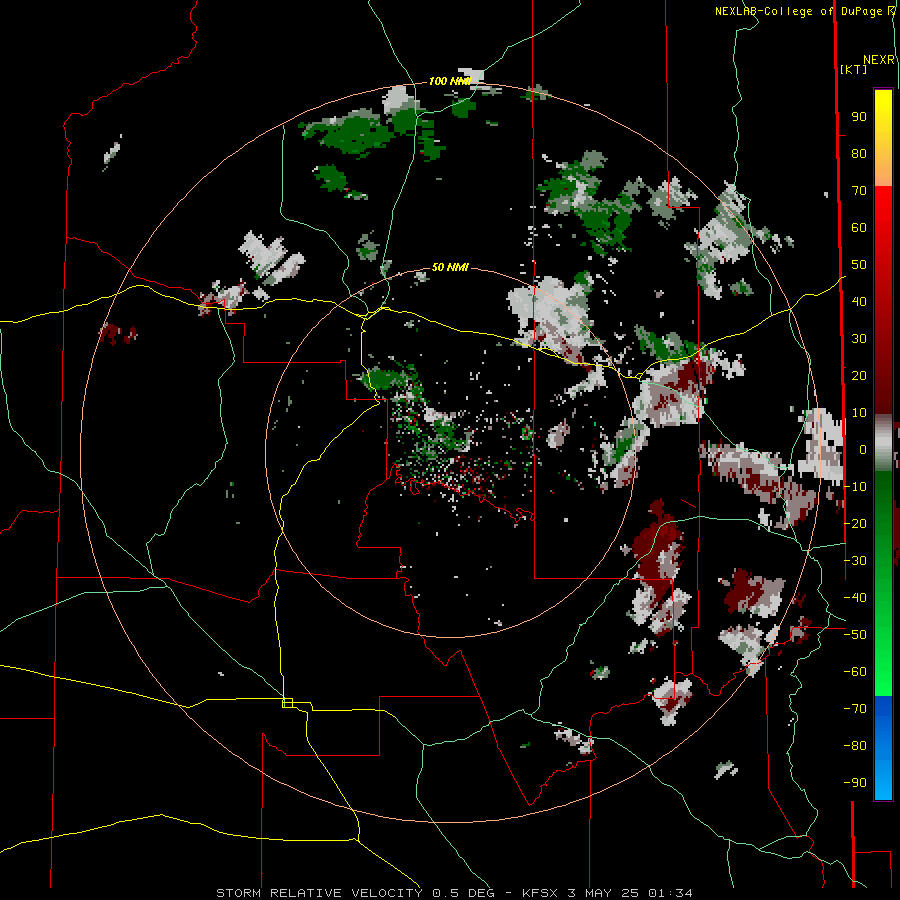Click the "-60" value on the velocity scale
This screenshot has width=900, height=900.
point(855,672)
